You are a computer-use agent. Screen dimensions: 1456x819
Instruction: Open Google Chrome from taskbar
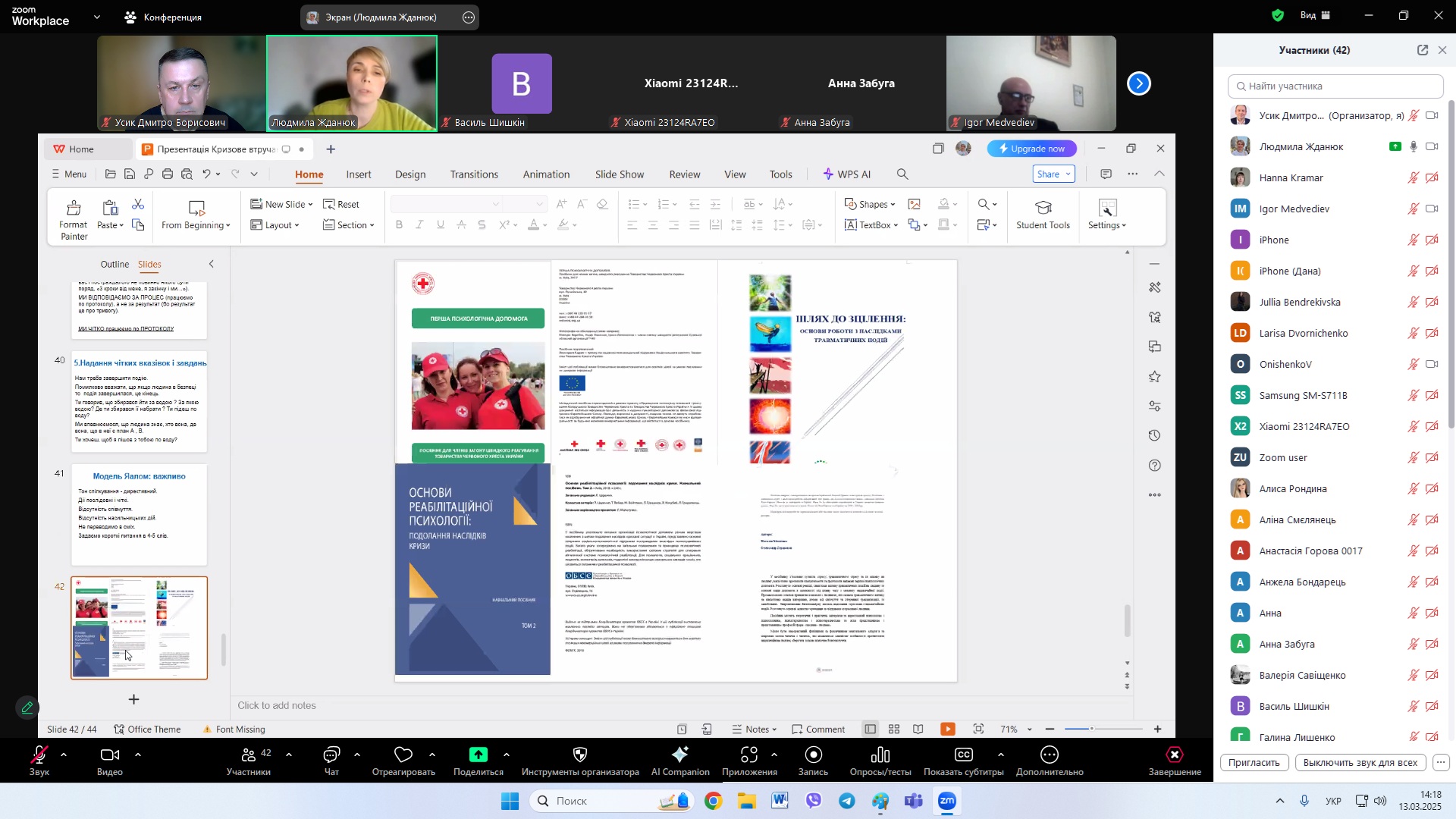(714, 802)
